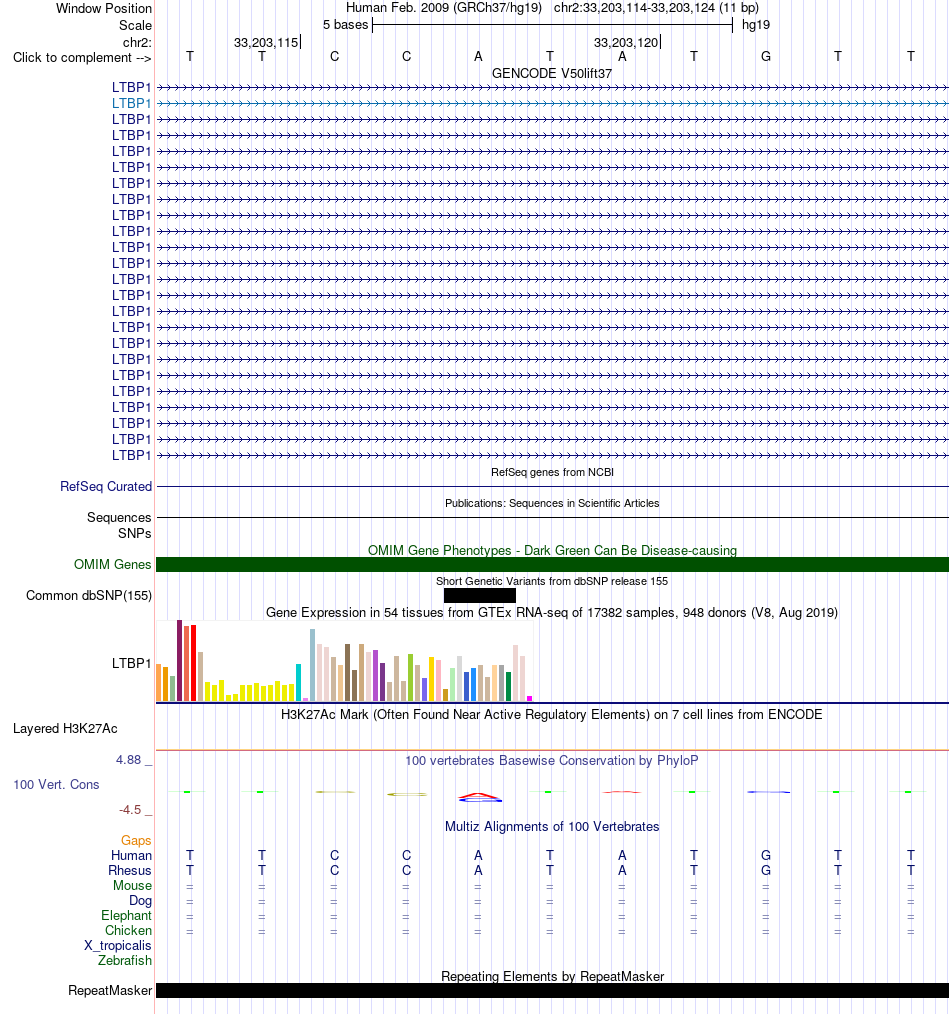
Task: Click the red PhyloP peak in conservation track
Action: 479,795
